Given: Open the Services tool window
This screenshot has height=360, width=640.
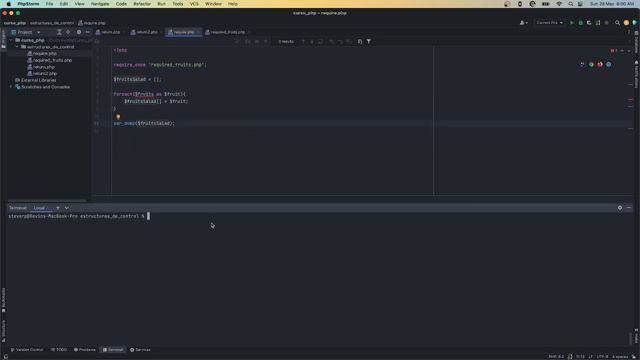Looking at the screenshot, I should (x=140, y=350).
